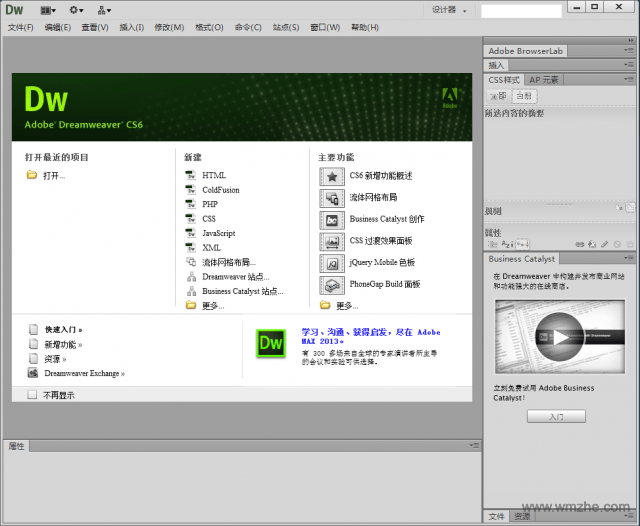
Task: Select the Business Catalyst panel tab
Action: [522, 259]
